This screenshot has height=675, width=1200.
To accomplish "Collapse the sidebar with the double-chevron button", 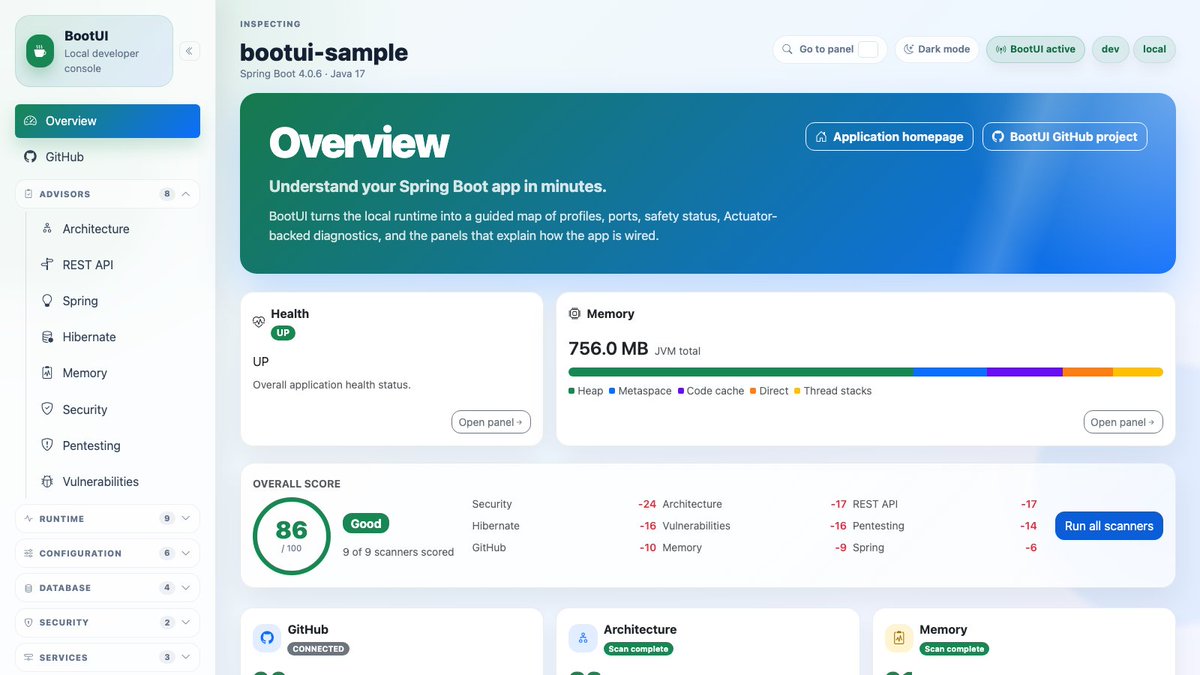I will pos(189,51).
